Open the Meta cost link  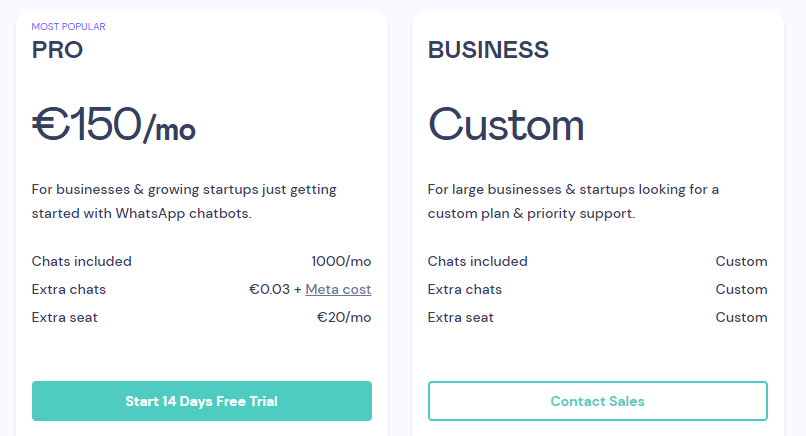point(338,289)
